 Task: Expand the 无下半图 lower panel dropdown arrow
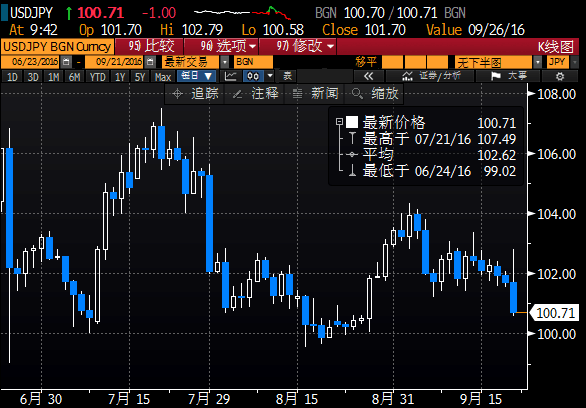(x=537, y=62)
